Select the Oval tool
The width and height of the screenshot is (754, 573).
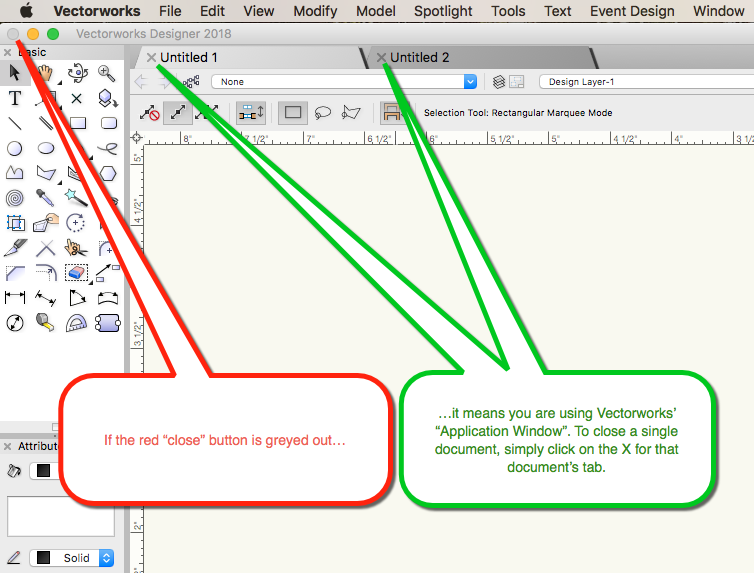click(46, 149)
